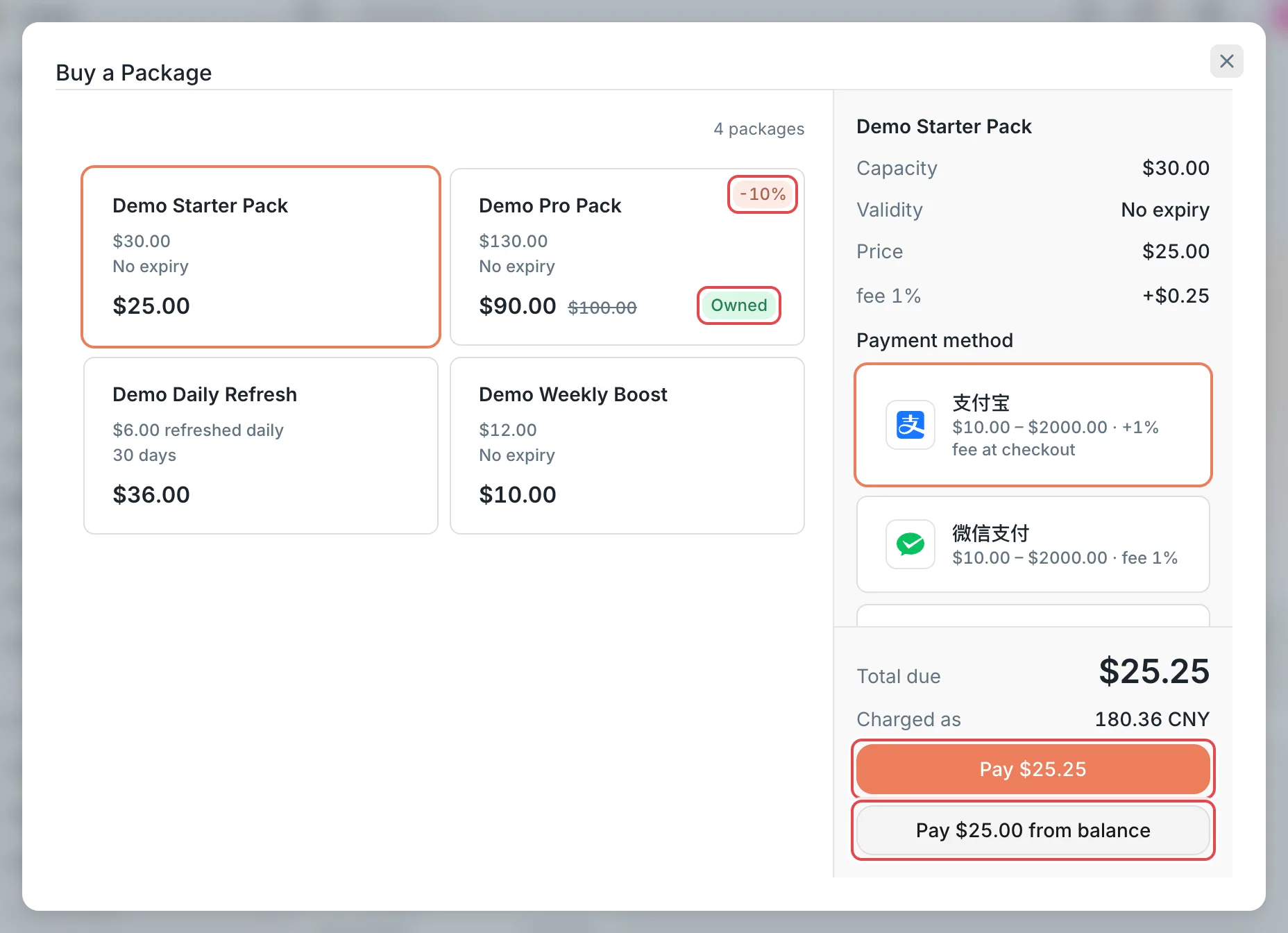Select 微信支付 as payment method
This screenshot has height=933, width=1288.
point(1033,544)
